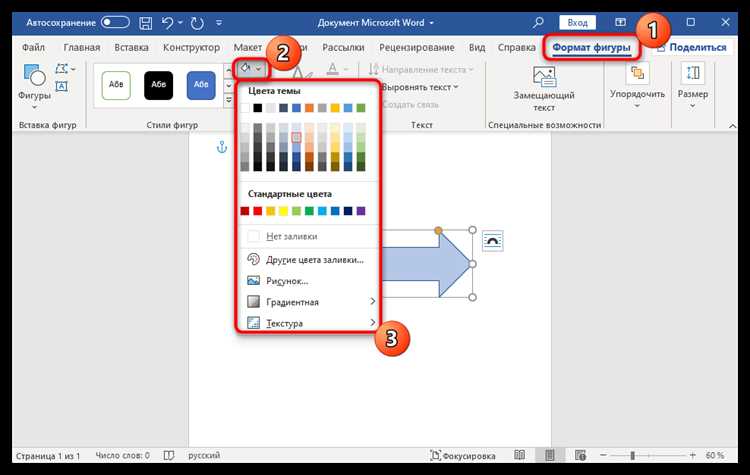Expand the shape styles gallery more button
Screen dimensions: 750x475
(x=229, y=100)
